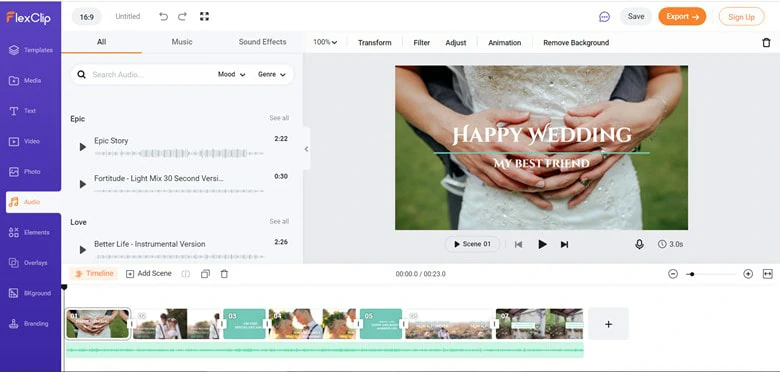Click the orange Export button
The width and height of the screenshot is (780, 372).
[682, 16]
